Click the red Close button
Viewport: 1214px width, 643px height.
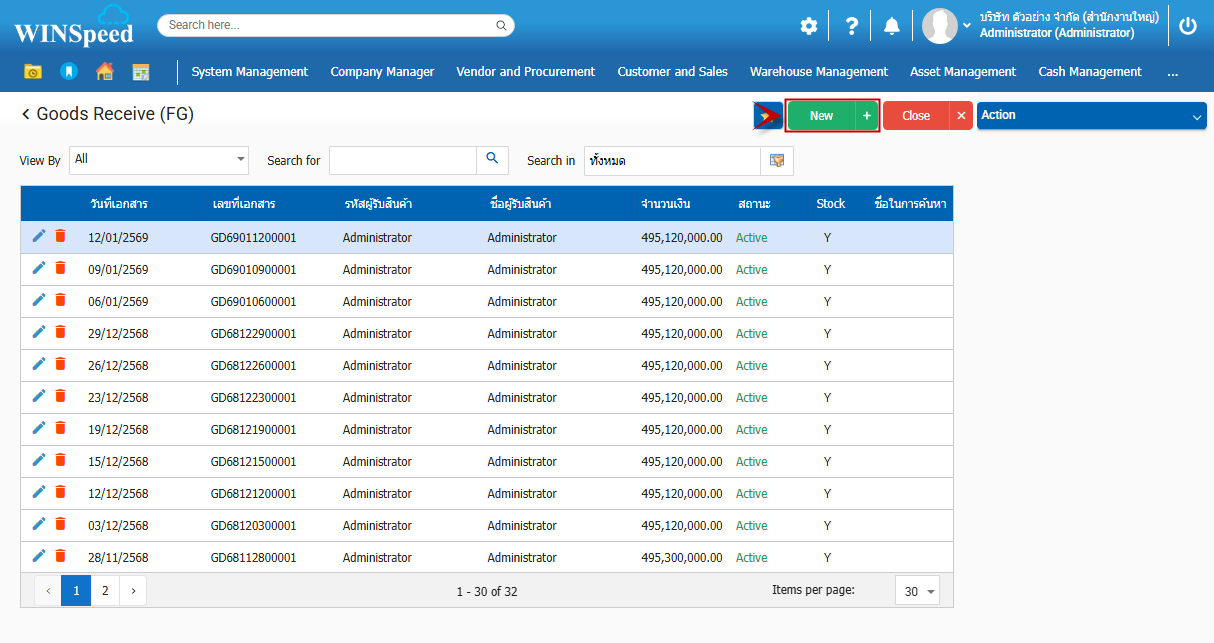click(916, 116)
